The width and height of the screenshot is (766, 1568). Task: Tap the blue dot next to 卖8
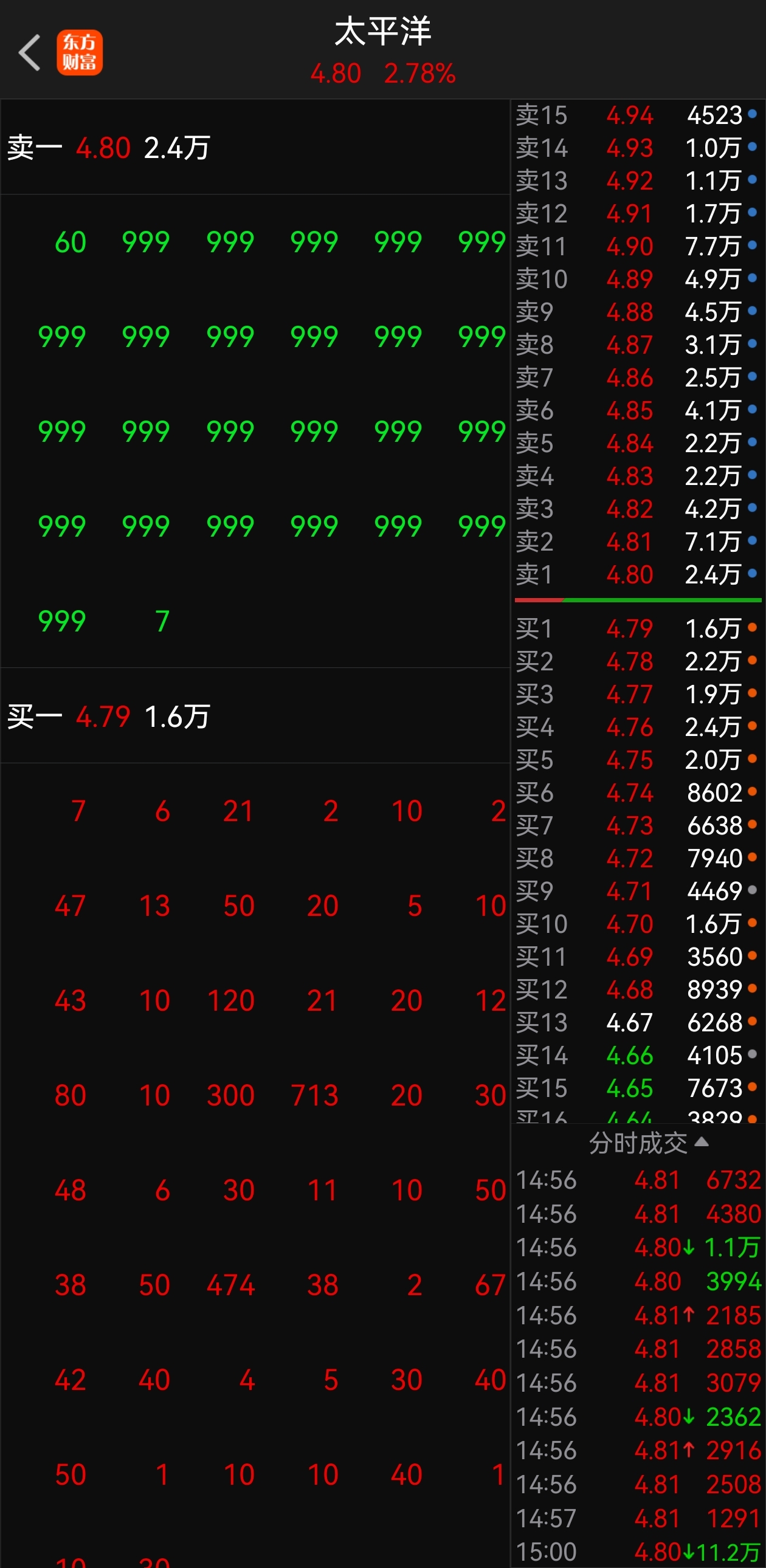coord(753,344)
